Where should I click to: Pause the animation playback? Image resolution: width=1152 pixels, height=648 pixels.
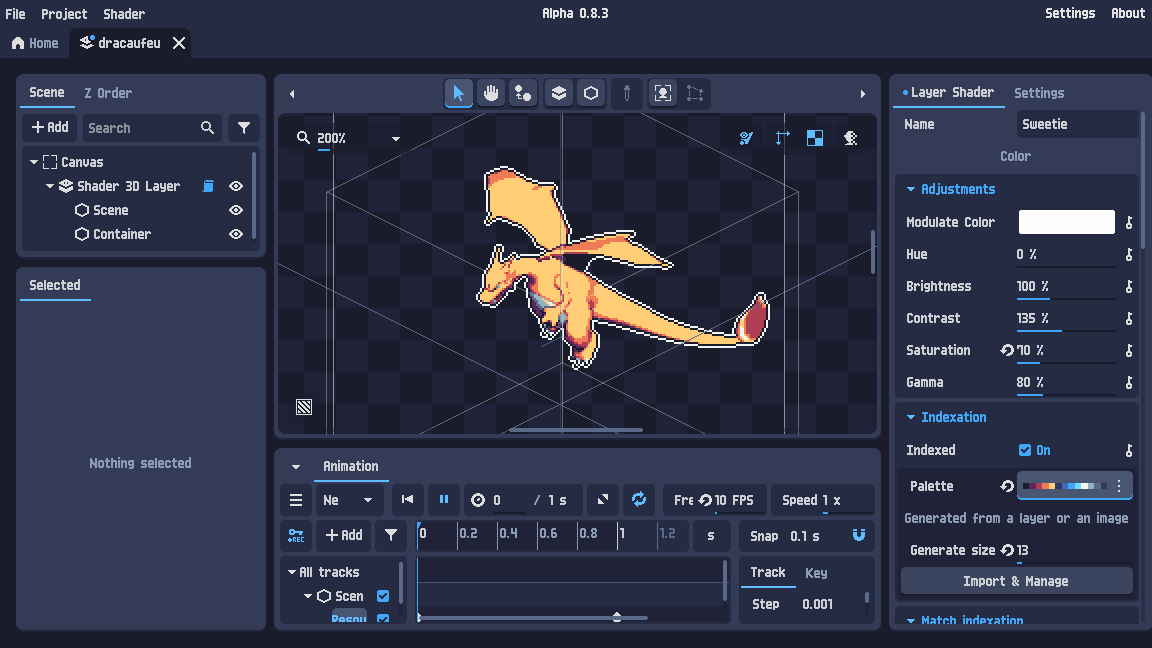tap(444, 500)
